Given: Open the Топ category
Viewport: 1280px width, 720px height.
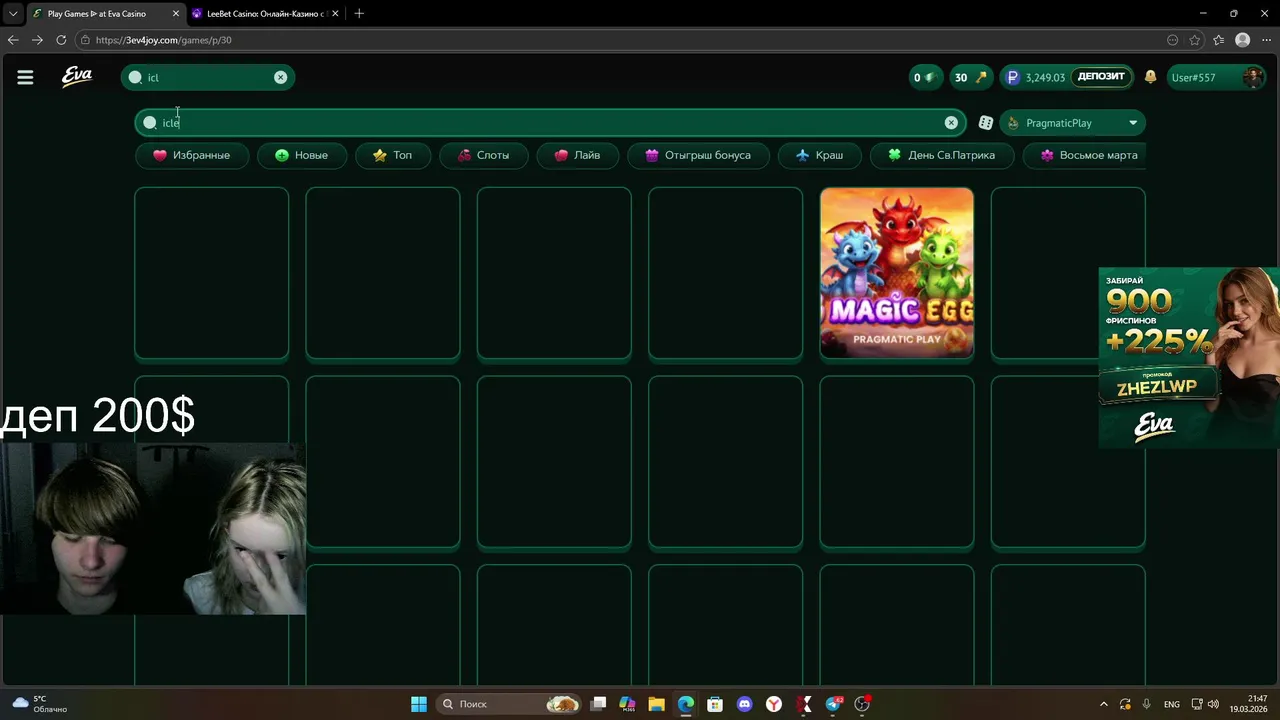Looking at the screenshot, I should click(x=392, y=155).
